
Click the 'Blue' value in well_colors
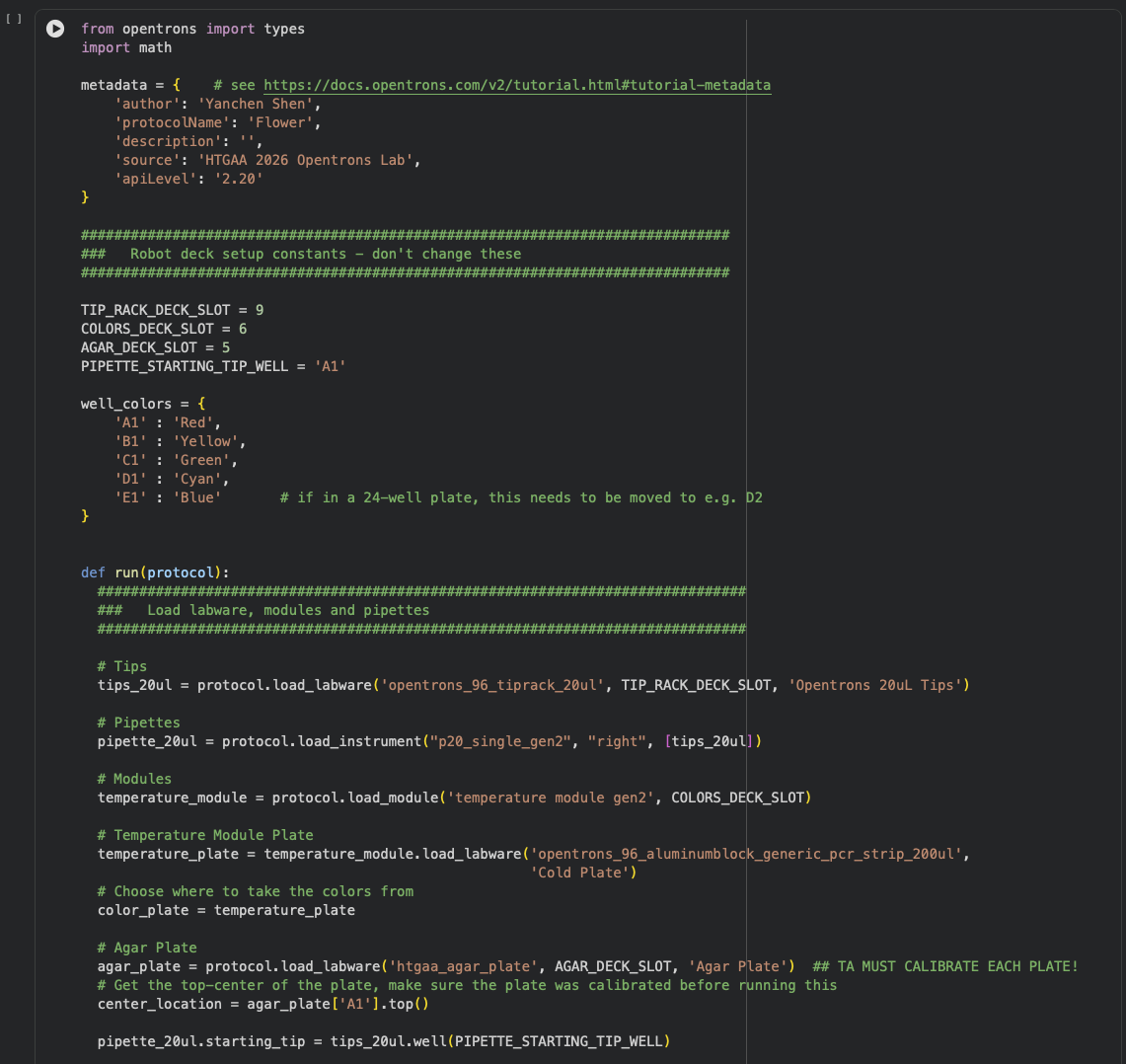pyautogui.click(x=197, y=497)
